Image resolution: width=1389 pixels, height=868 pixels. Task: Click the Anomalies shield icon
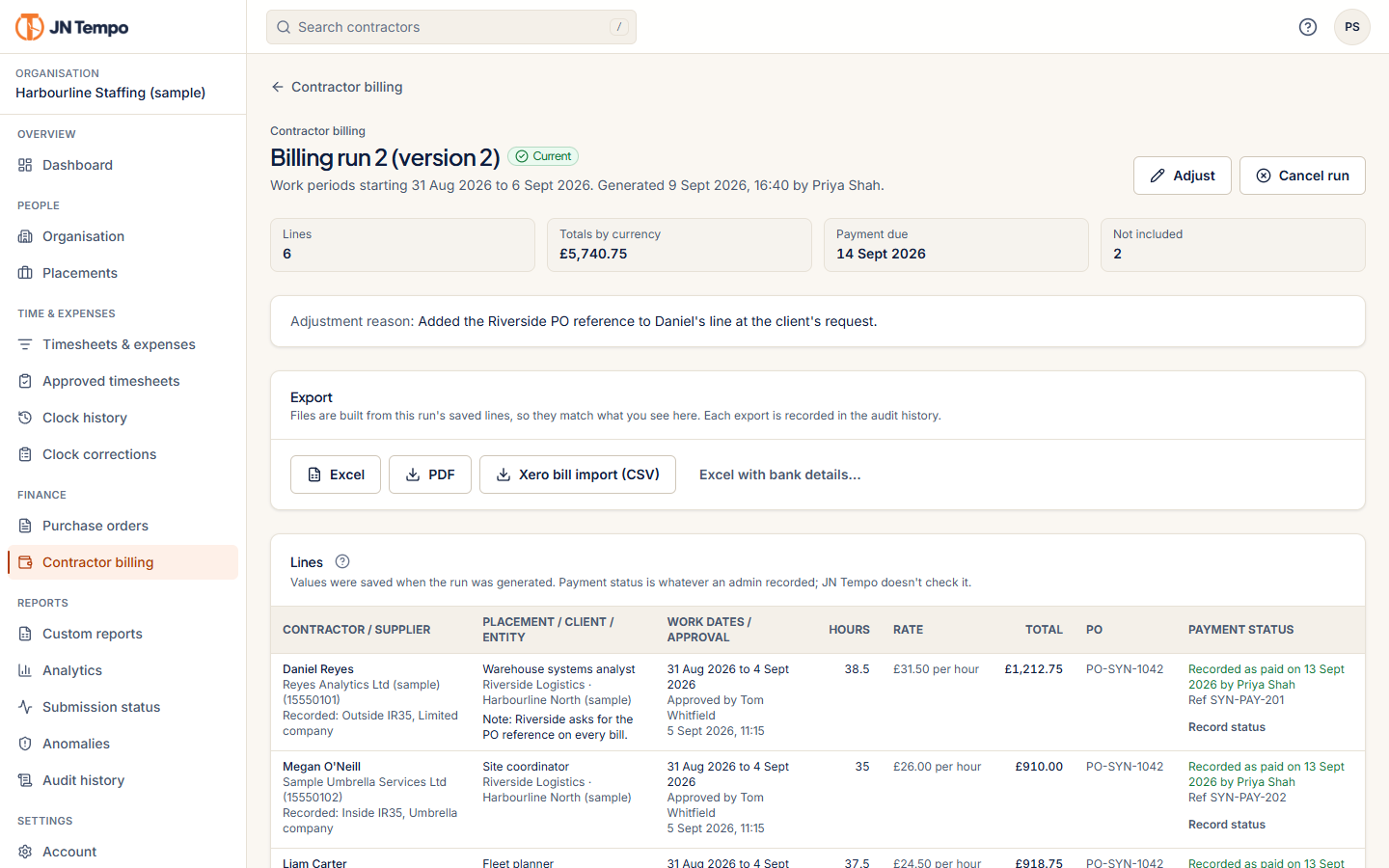pos(25,744)
